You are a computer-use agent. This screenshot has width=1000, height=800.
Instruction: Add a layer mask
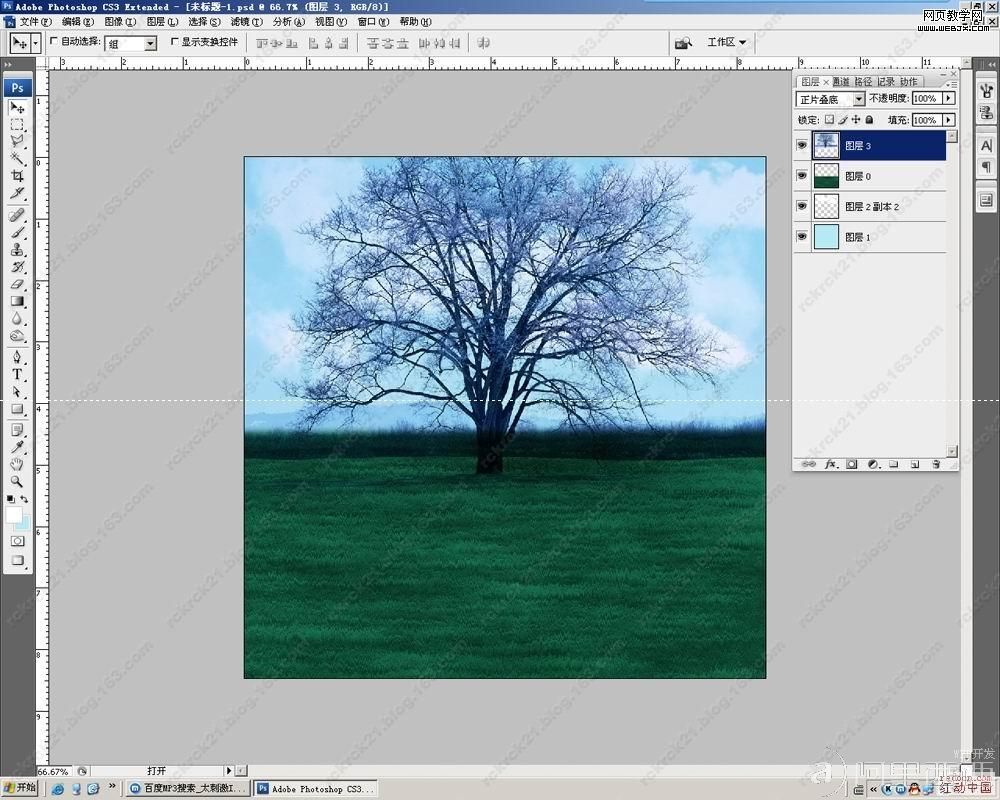[851, 464]
